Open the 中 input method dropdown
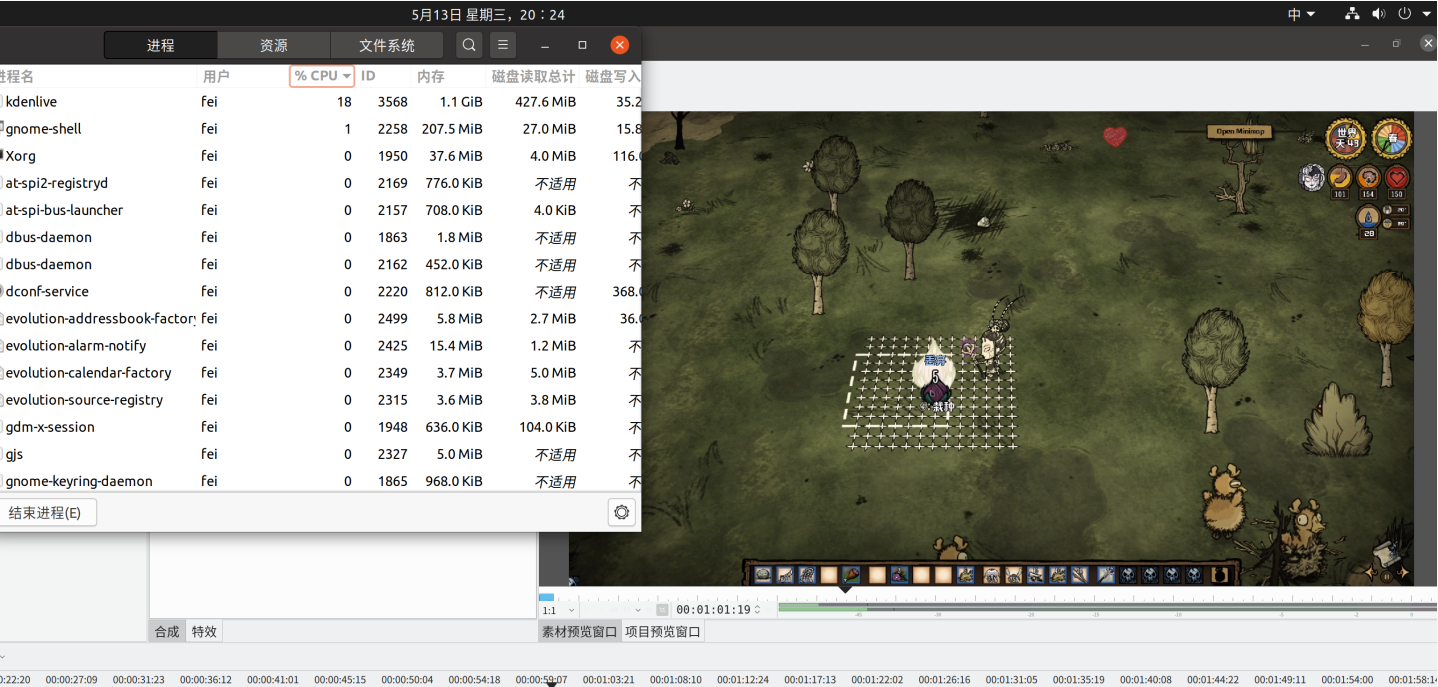1438x687 pixels. coord(1301,14)
